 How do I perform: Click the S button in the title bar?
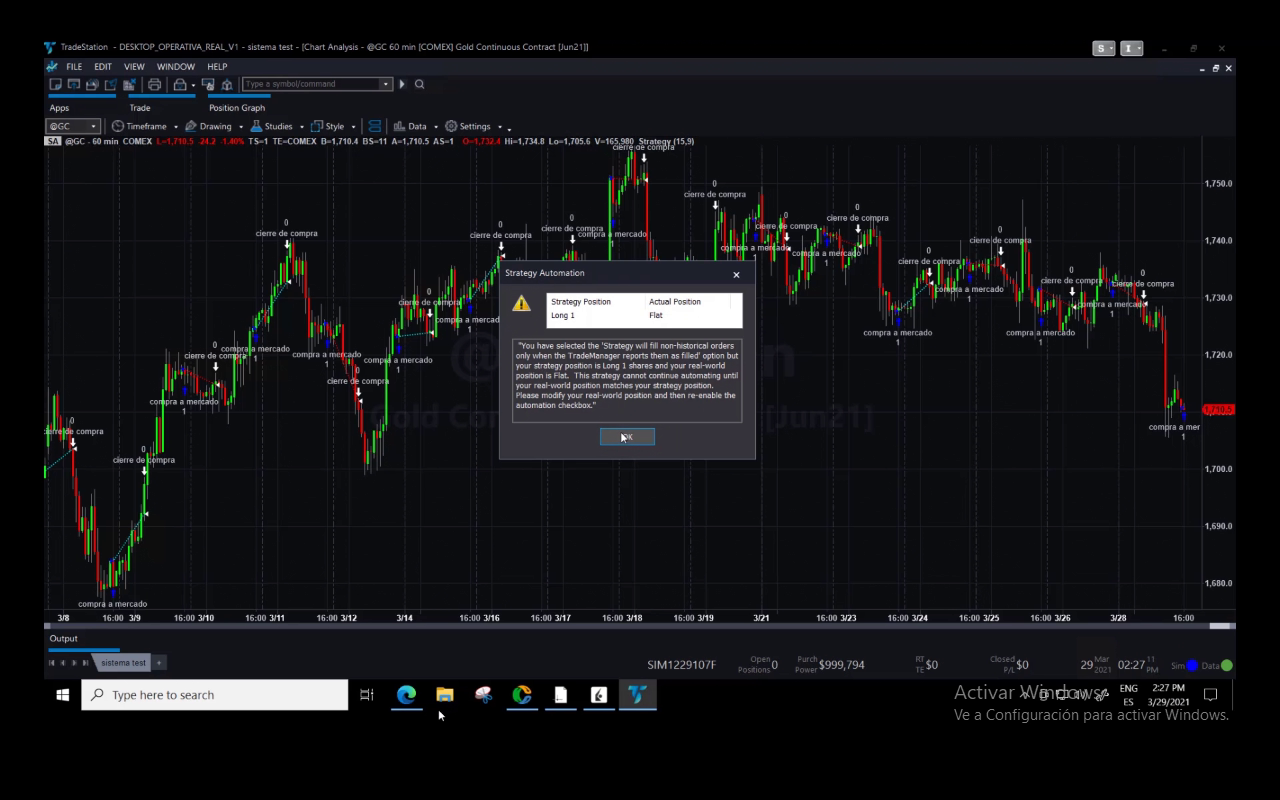[x=1103, y=48]
